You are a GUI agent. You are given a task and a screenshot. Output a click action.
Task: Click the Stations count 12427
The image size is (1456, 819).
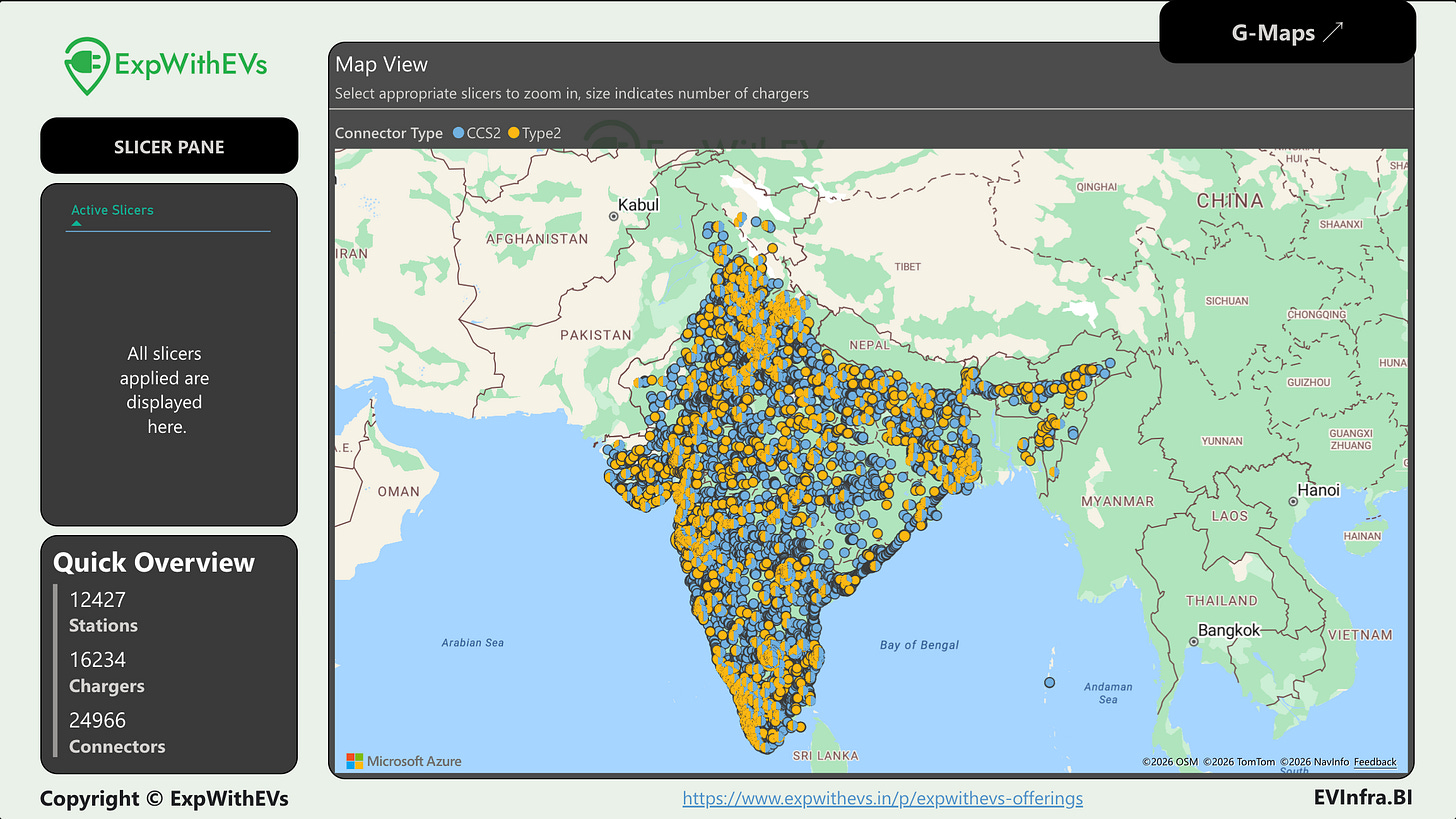pos(97,600)
